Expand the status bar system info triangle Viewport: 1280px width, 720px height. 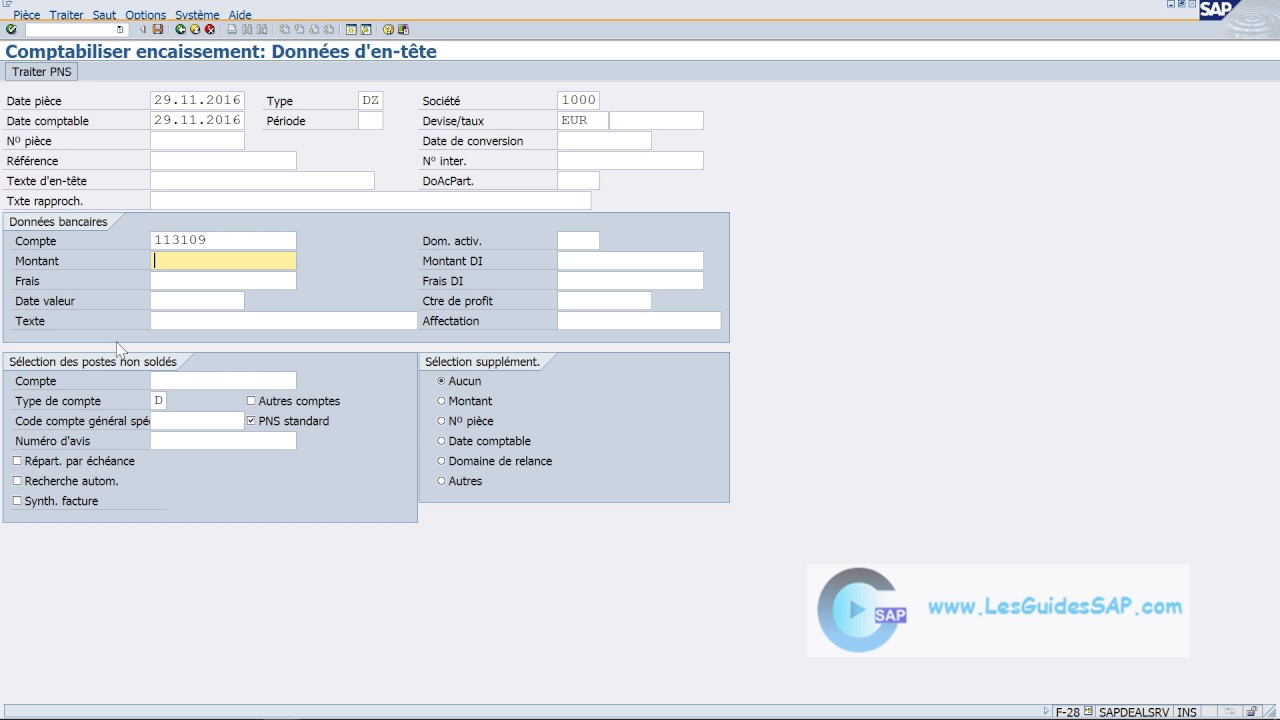click(x=1046, y=712)
